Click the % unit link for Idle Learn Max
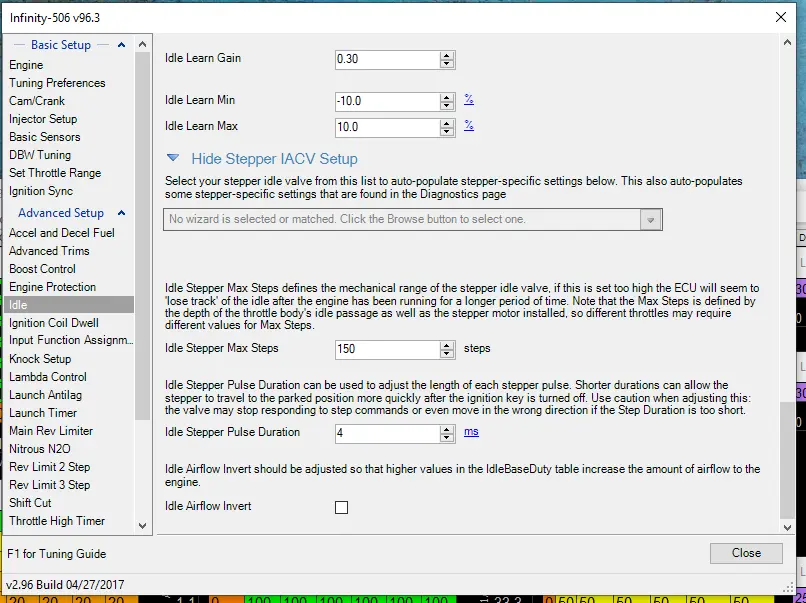Image resolution: width=806 pixels, height=603 pixels. click(469, 125)
